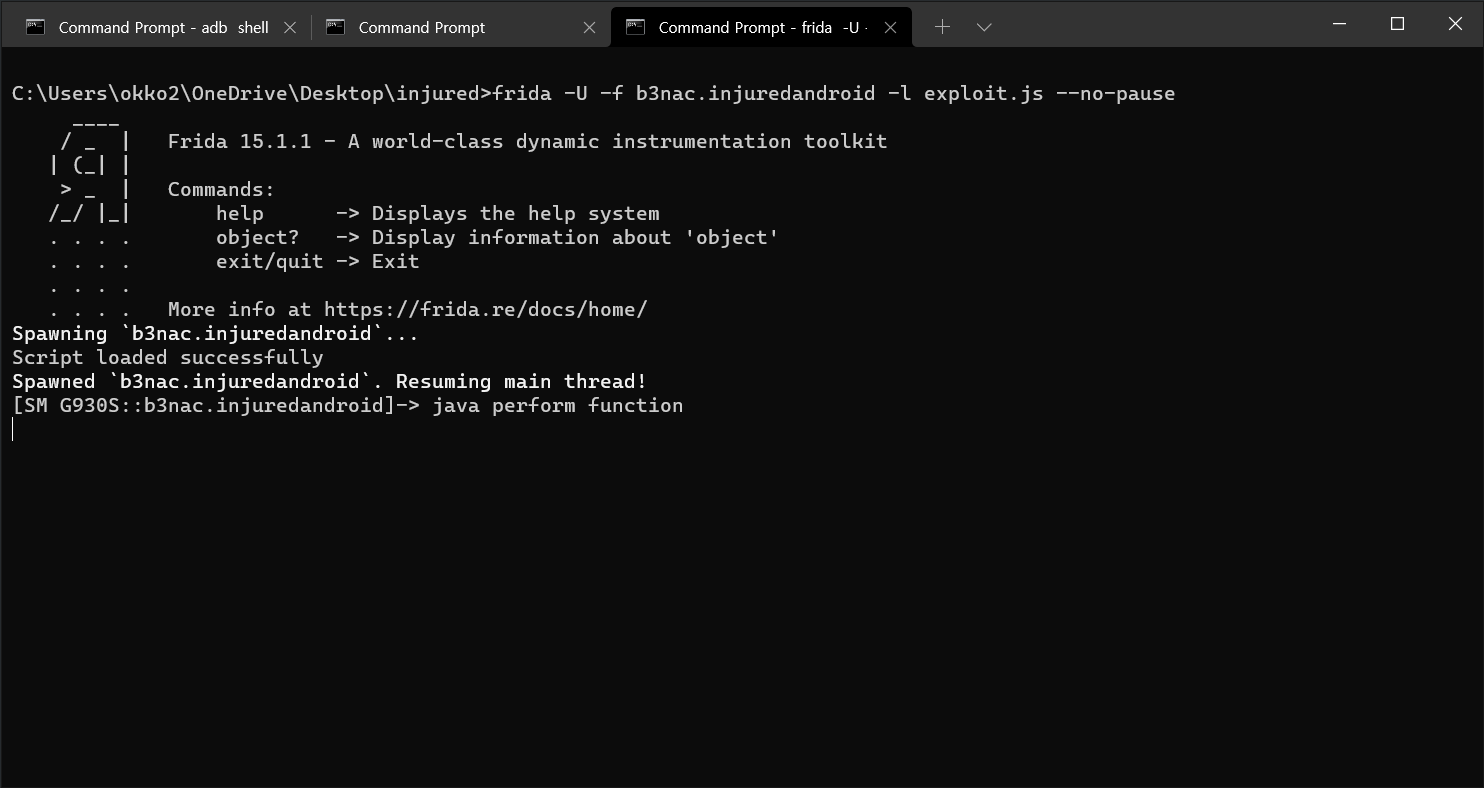Viewport: 1484px width, 788px height.
Task: Select the 'Command Prompt - frida -U' tab
Action: [x=760, y=27]
